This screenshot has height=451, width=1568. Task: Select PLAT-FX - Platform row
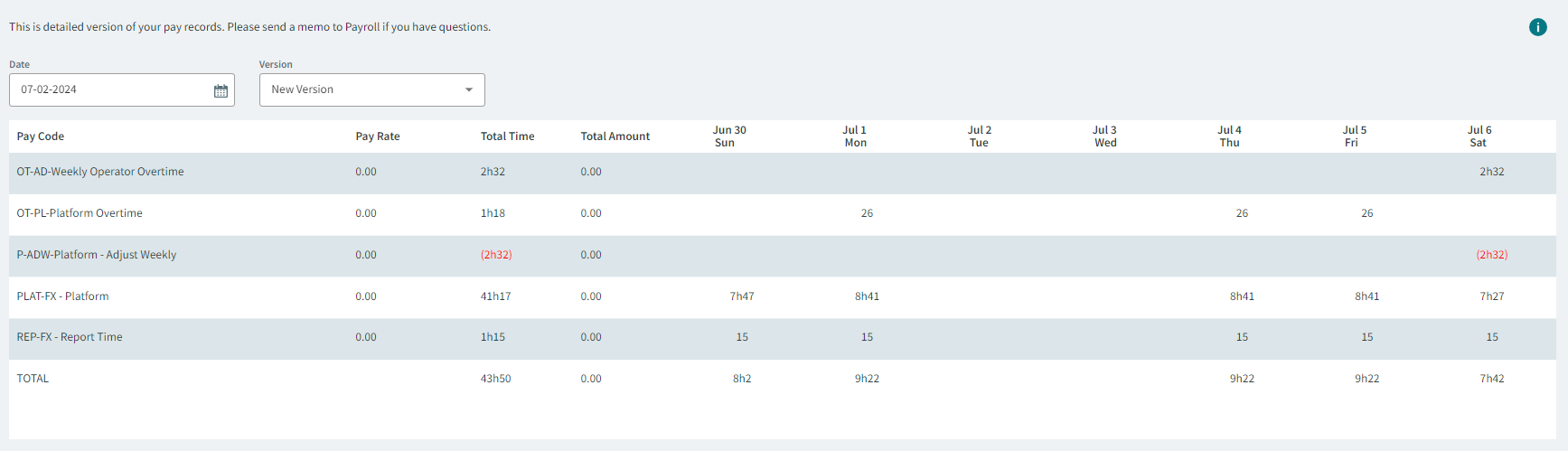point(62,296)
